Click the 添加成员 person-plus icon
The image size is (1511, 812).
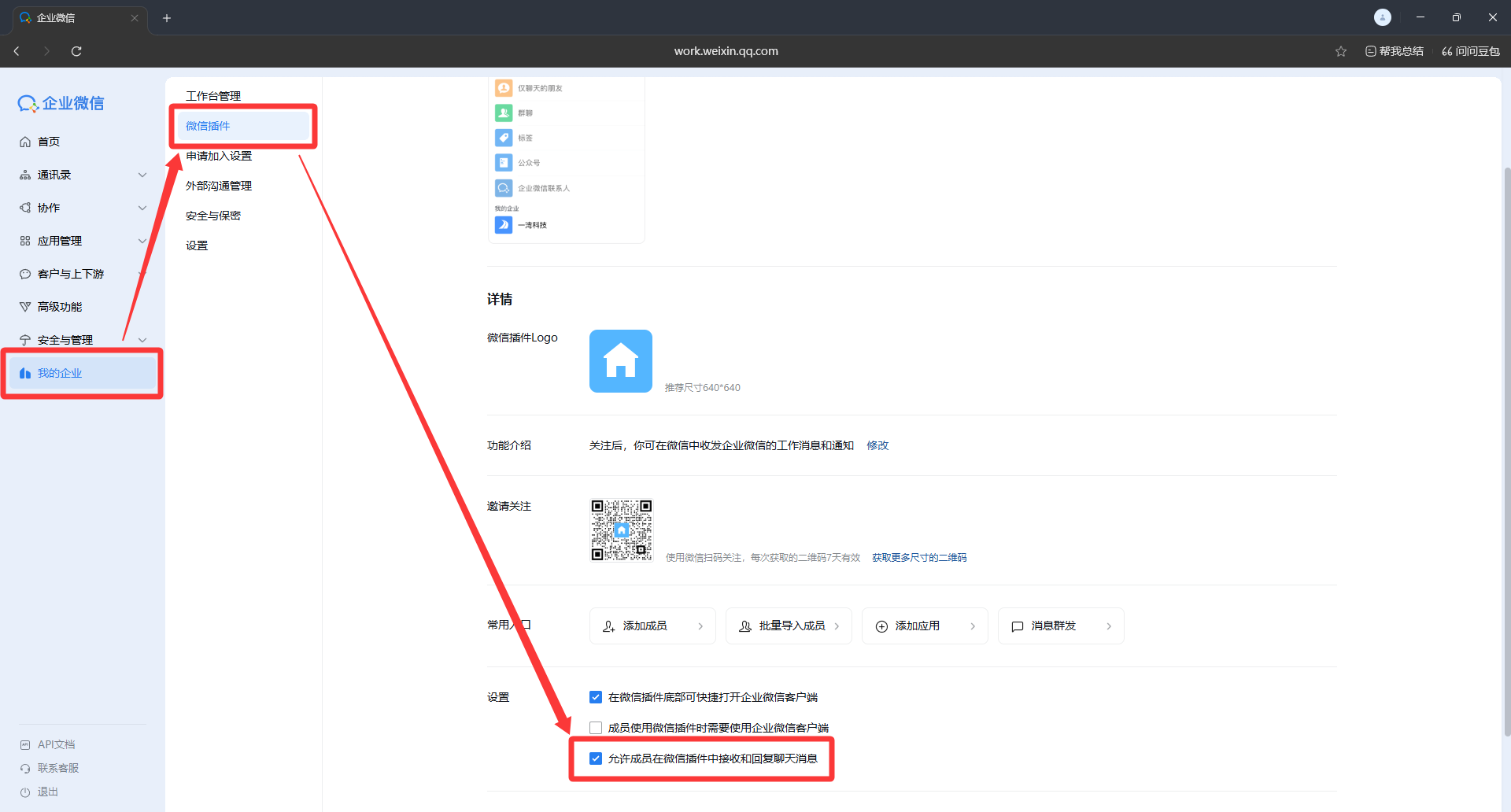608,626
